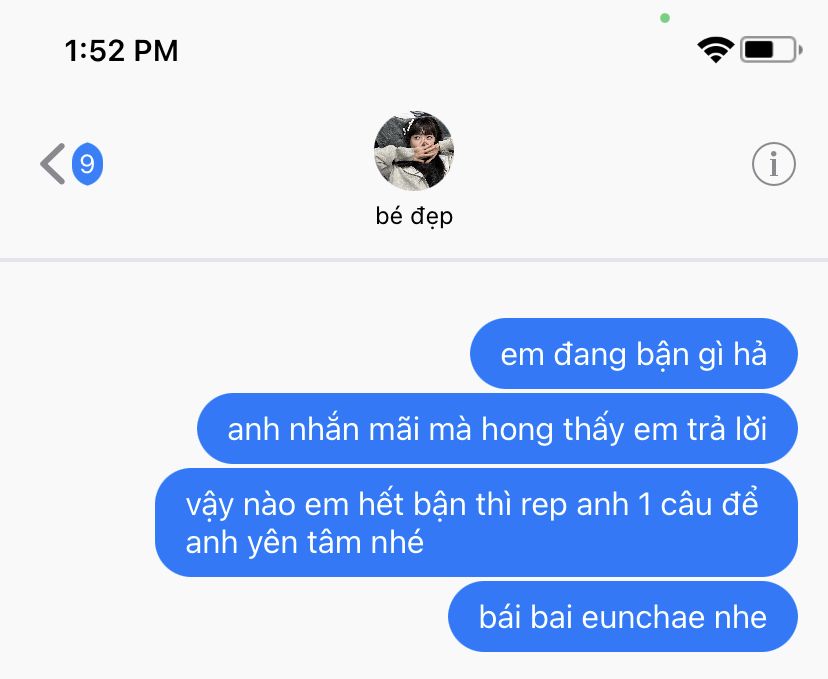Tap the battery status icon
The image size is (828, 679).
(x=771, y=50)
